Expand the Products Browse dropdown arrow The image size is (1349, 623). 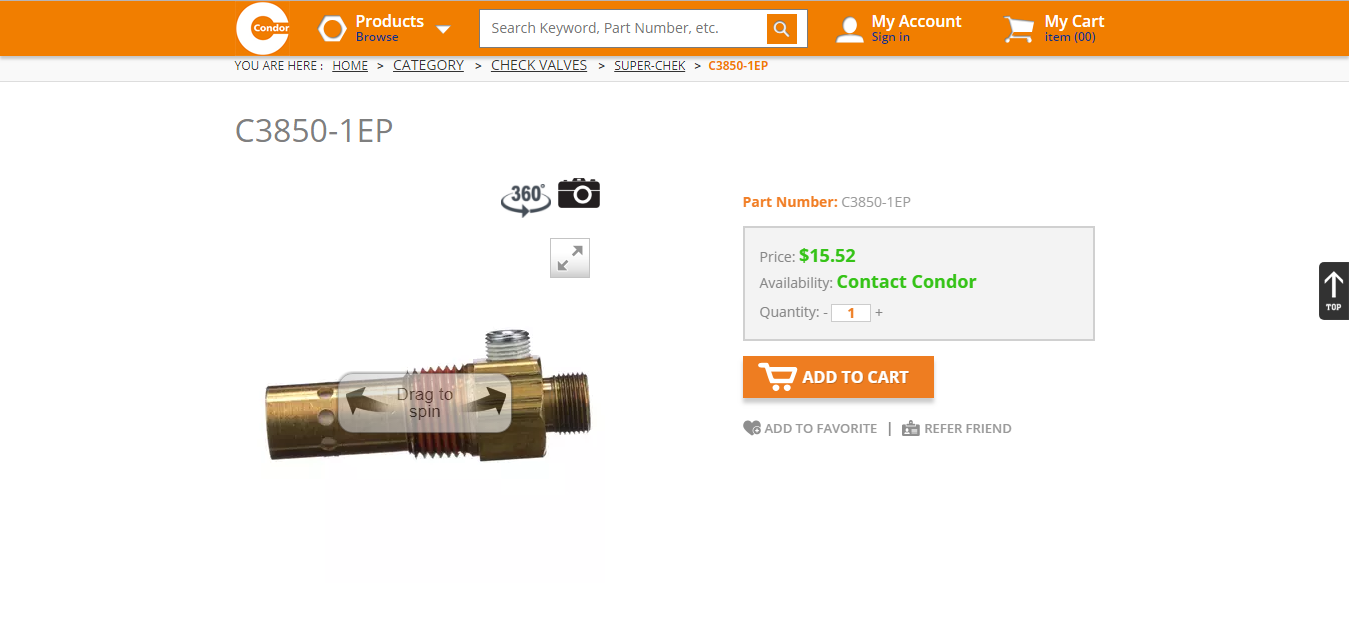point(443,30)
